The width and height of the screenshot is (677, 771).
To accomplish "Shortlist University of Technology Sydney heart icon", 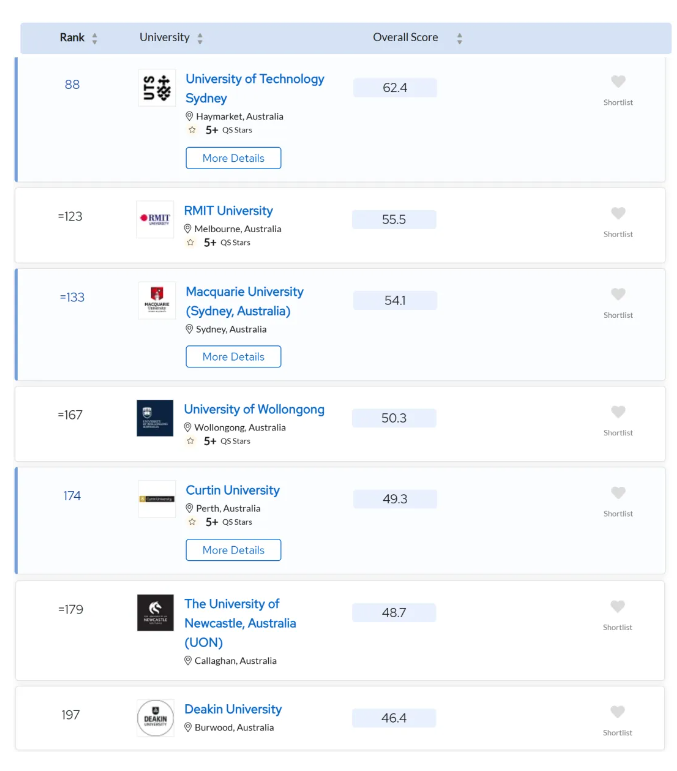I will 618,82.
